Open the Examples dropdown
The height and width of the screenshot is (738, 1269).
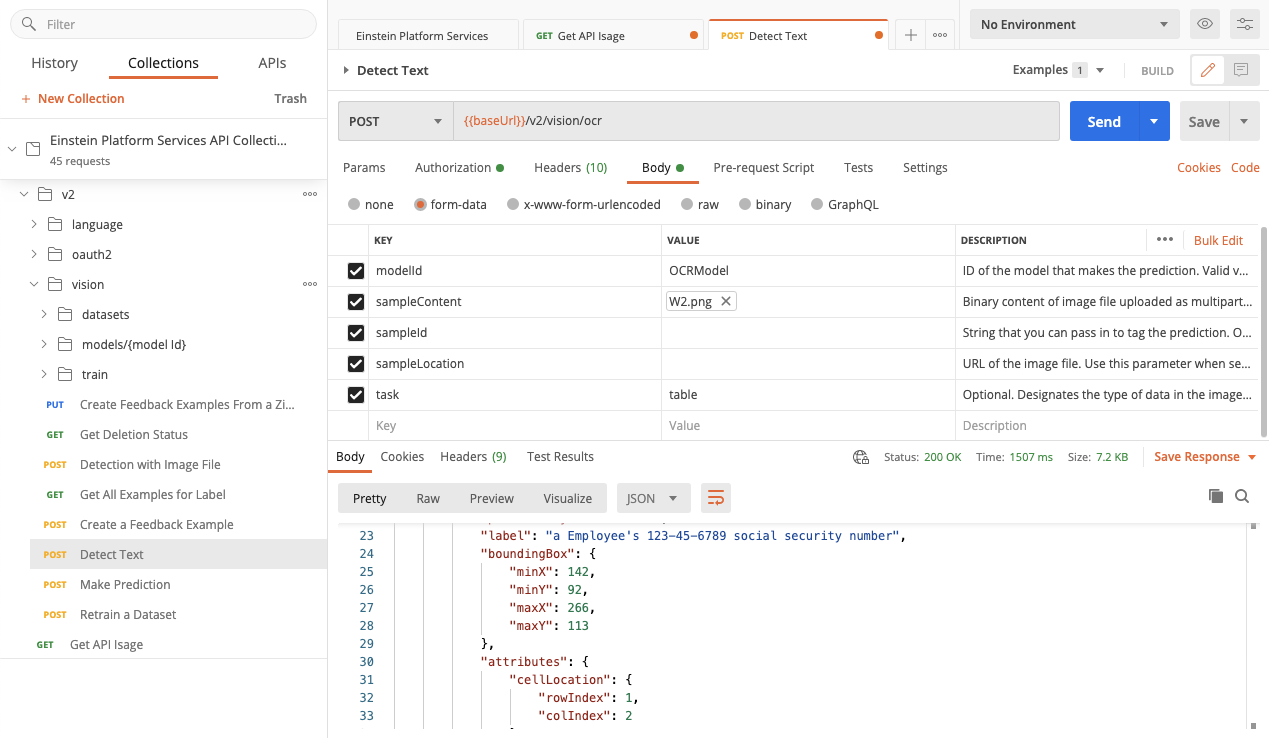click(x=1058, y=70)
